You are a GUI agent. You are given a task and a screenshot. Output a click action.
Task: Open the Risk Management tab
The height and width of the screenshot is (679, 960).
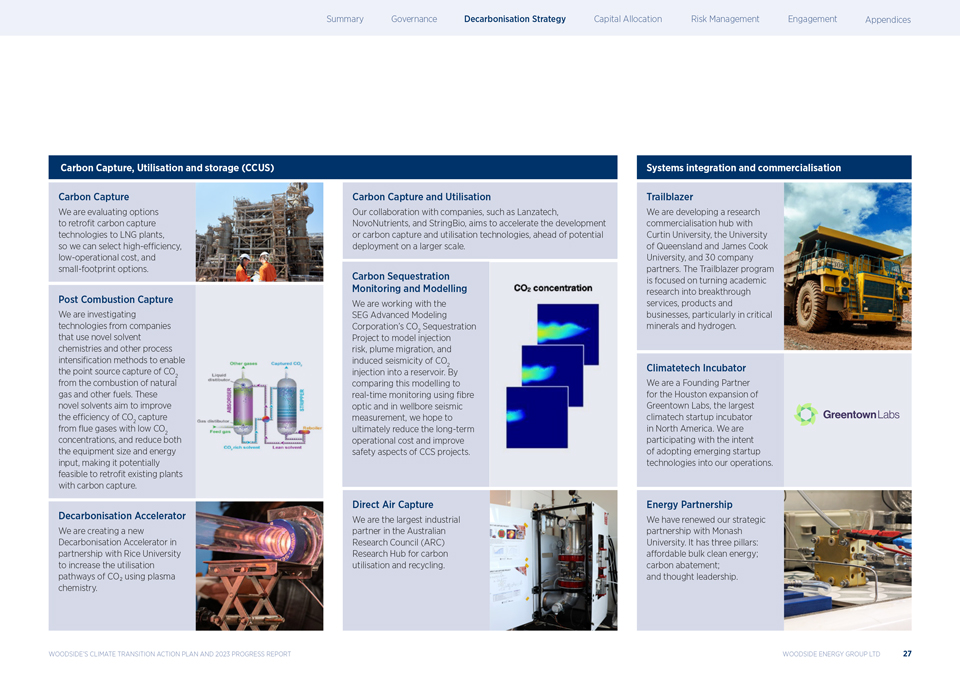coord(724,19)
